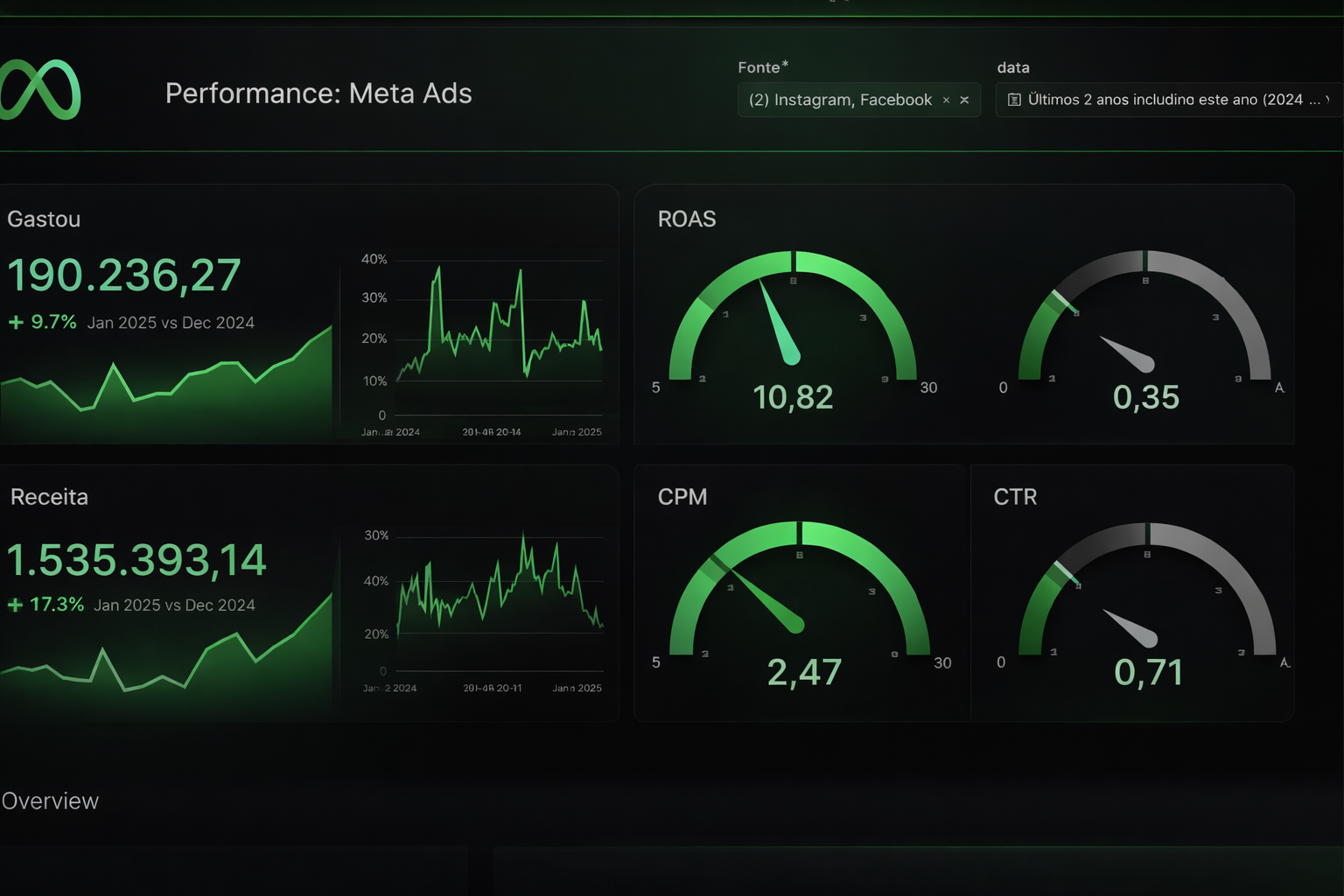Viewport: 1344px width, 896px height.
Task: Select the Overview section heading
Action: click(x=50, y=801)
